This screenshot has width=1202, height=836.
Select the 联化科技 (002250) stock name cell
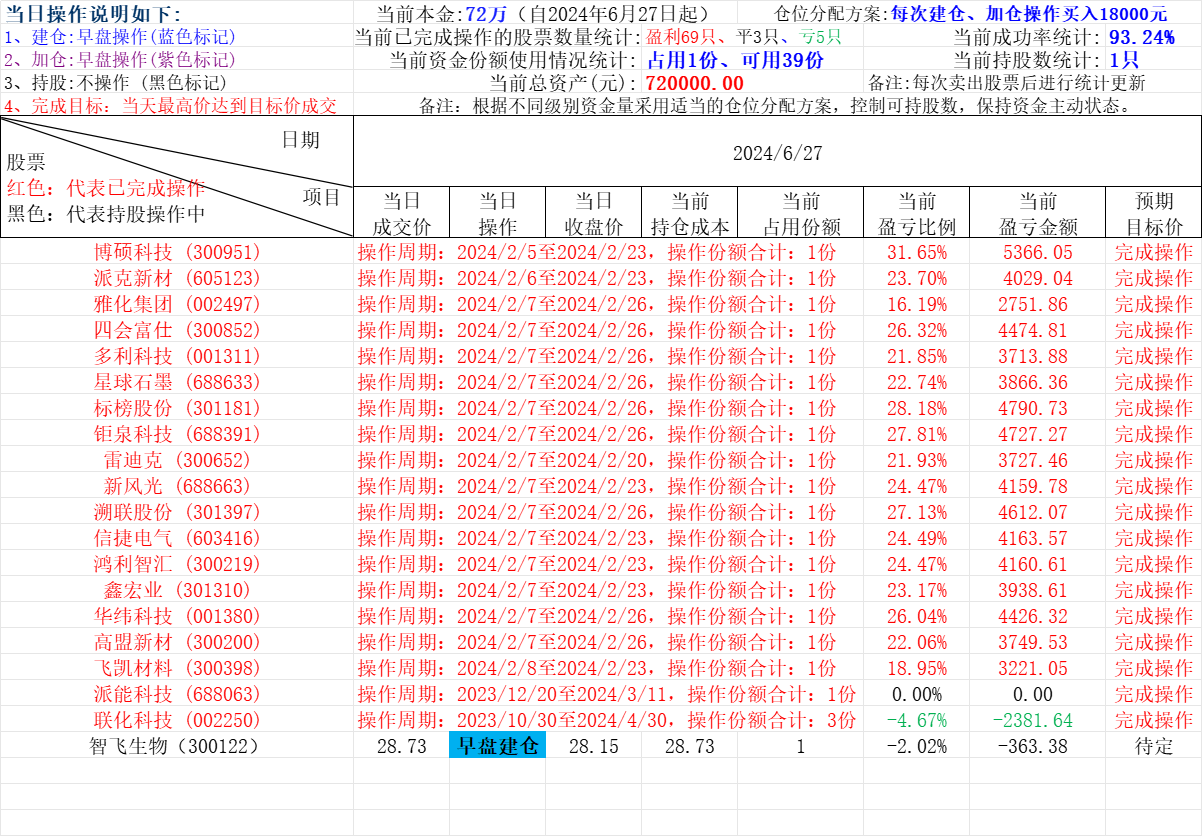[x=176, y=720]
